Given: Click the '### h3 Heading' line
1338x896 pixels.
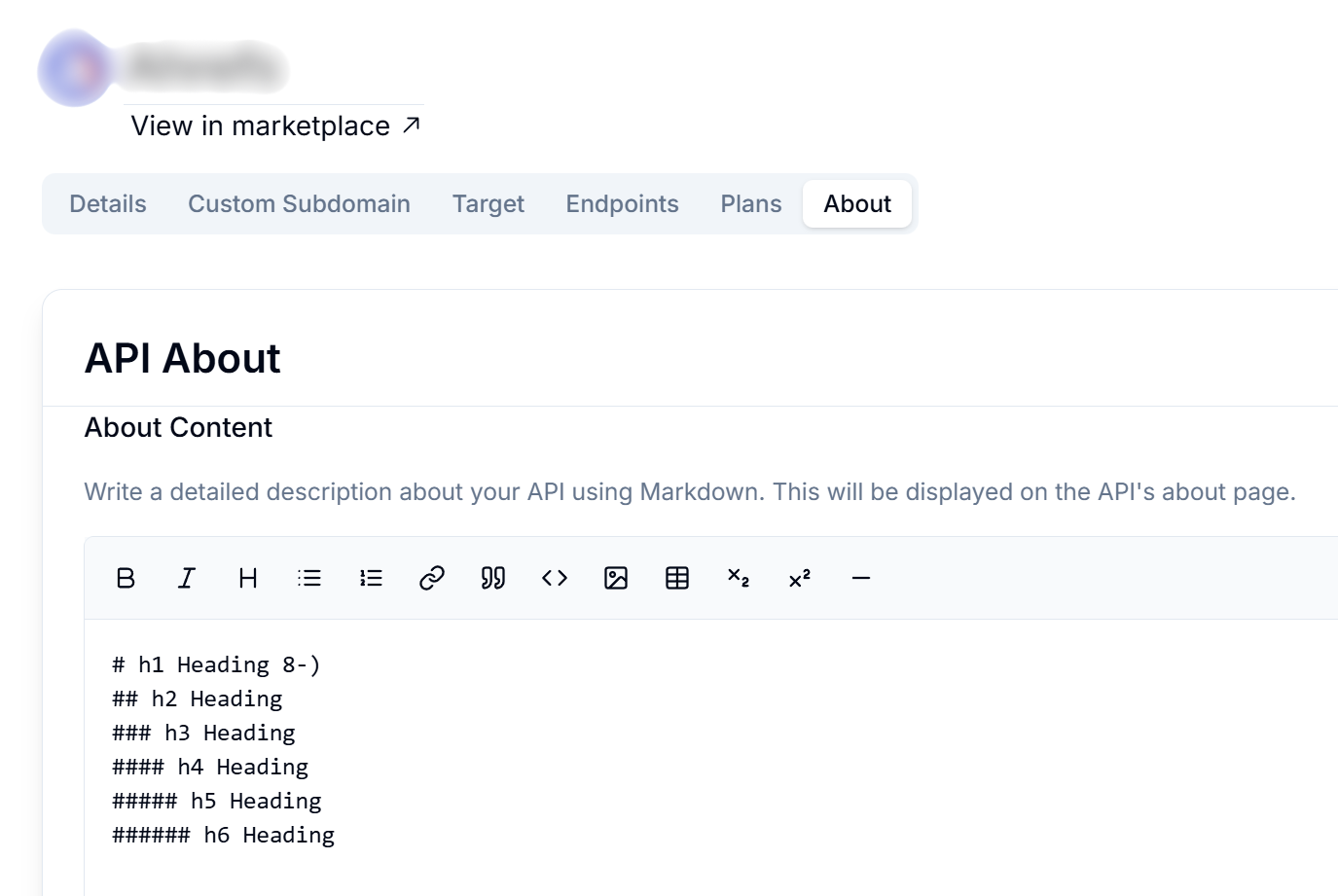Looking at the screenshot, I should click(x=203, y=733).
